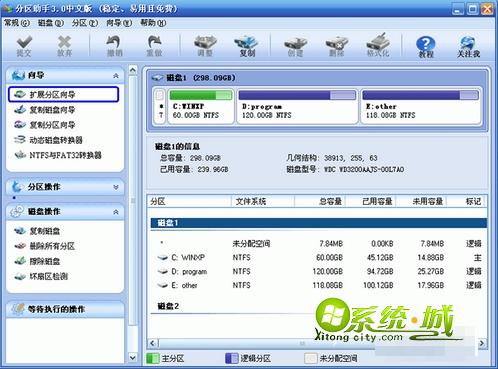Open 动态磁盘转换器 in the wizard panel
The height and width of the screenshot is (369, 498).
click(x=48, y=140)
